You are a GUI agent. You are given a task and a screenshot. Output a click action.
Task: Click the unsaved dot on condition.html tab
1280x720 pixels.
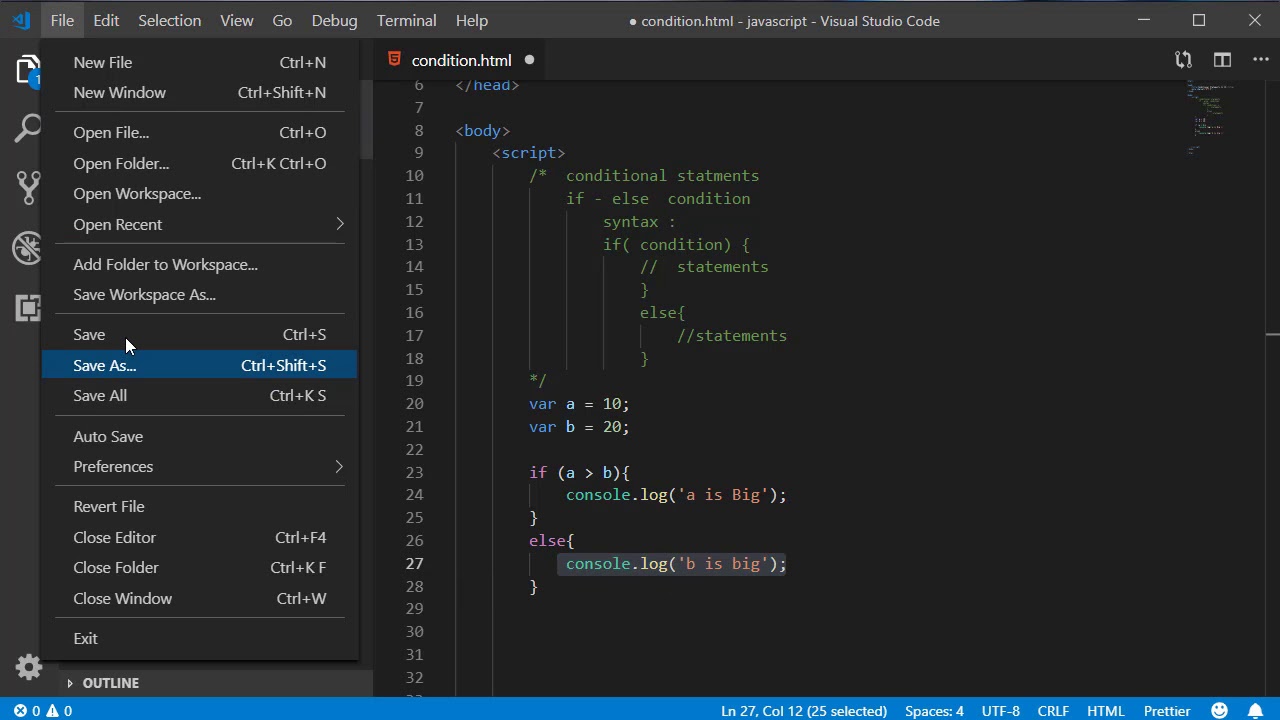(529, 60)
